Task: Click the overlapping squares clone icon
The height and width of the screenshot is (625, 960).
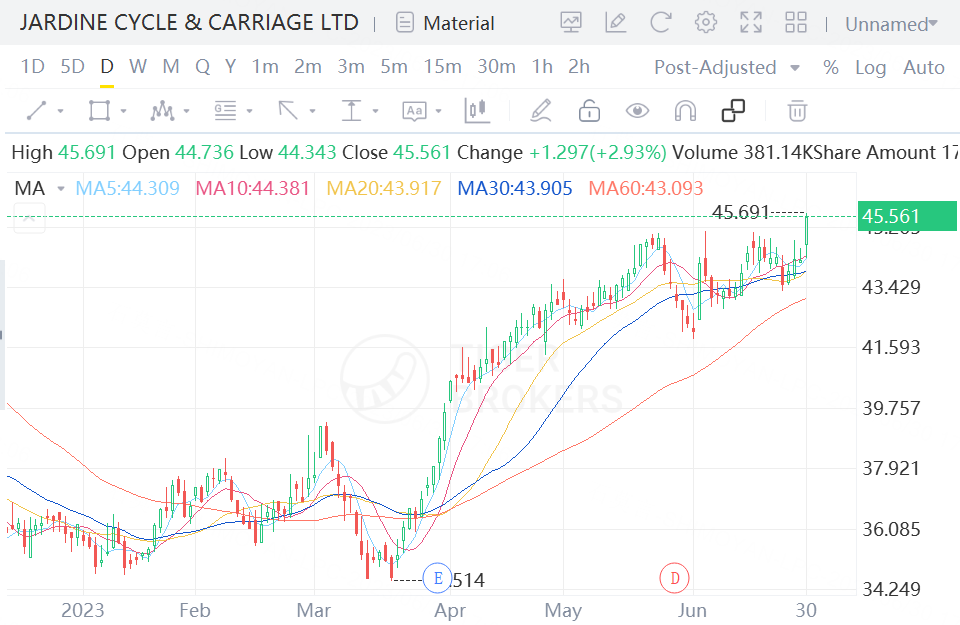Action: click(733, 111)
